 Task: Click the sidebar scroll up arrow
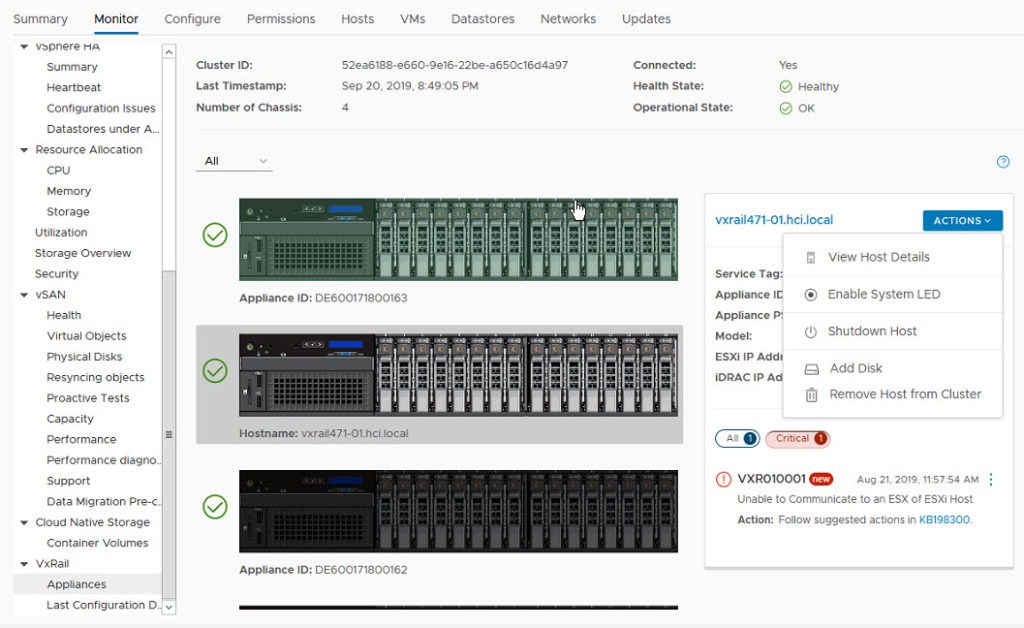click(x=169, y=52)
